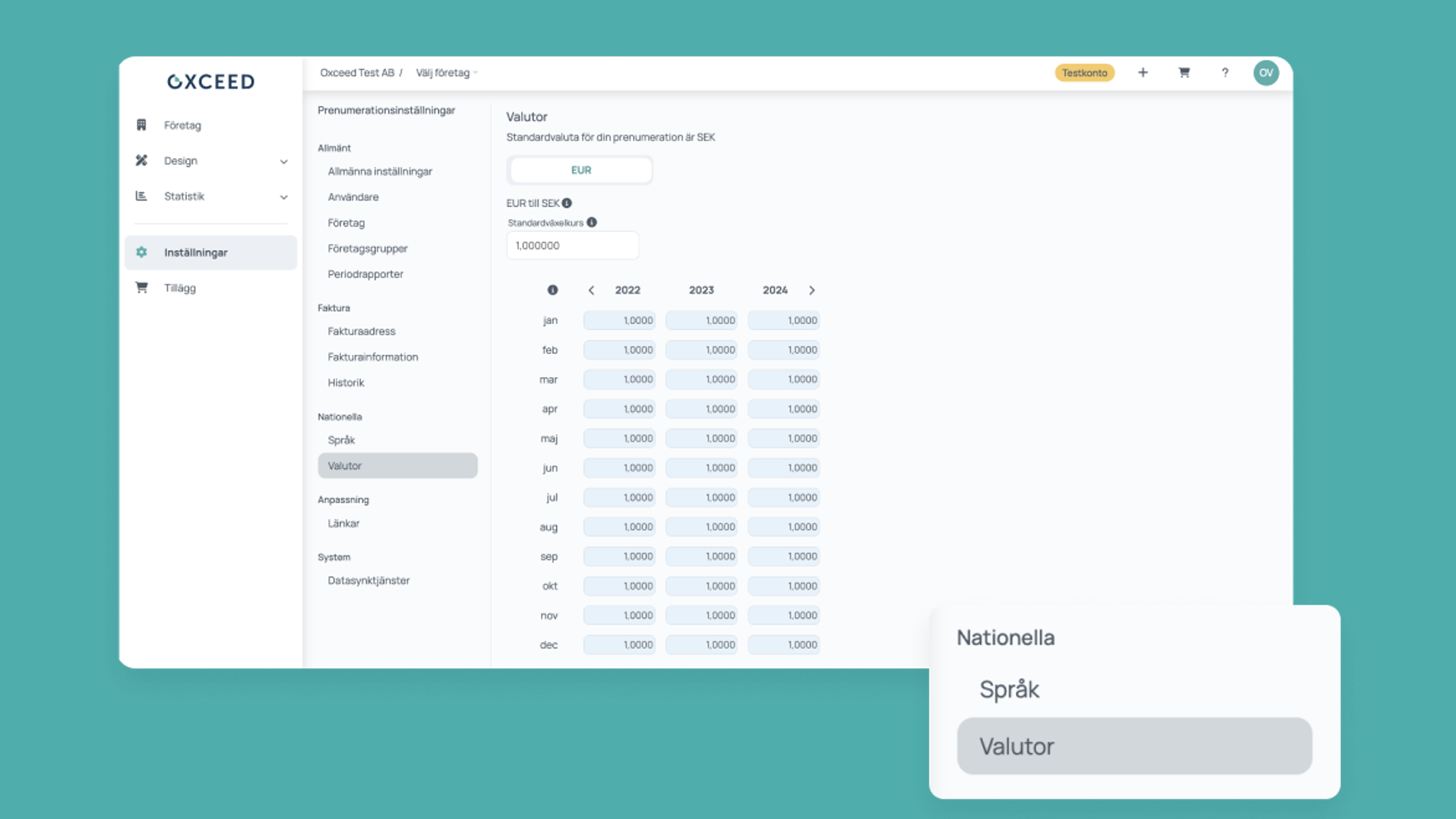Click the Valutor page heading
This screenshot has height=819, width=1456.
(x=527, y=117)
